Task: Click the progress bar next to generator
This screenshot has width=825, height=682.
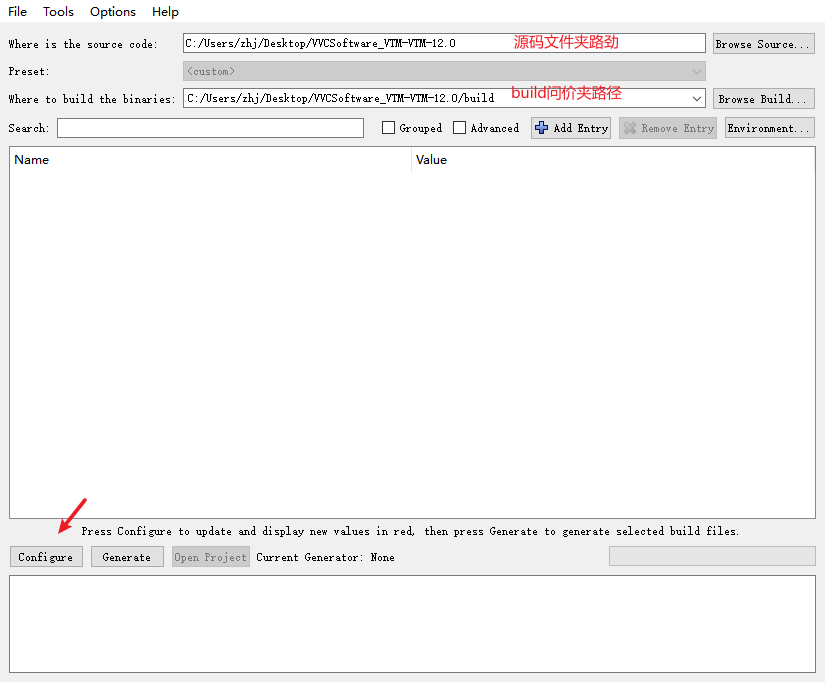Action: tap(712, 556)
